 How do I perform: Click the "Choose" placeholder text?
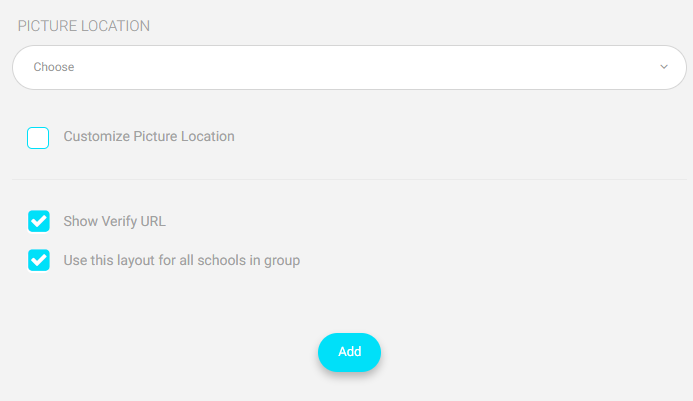point(54,67)
